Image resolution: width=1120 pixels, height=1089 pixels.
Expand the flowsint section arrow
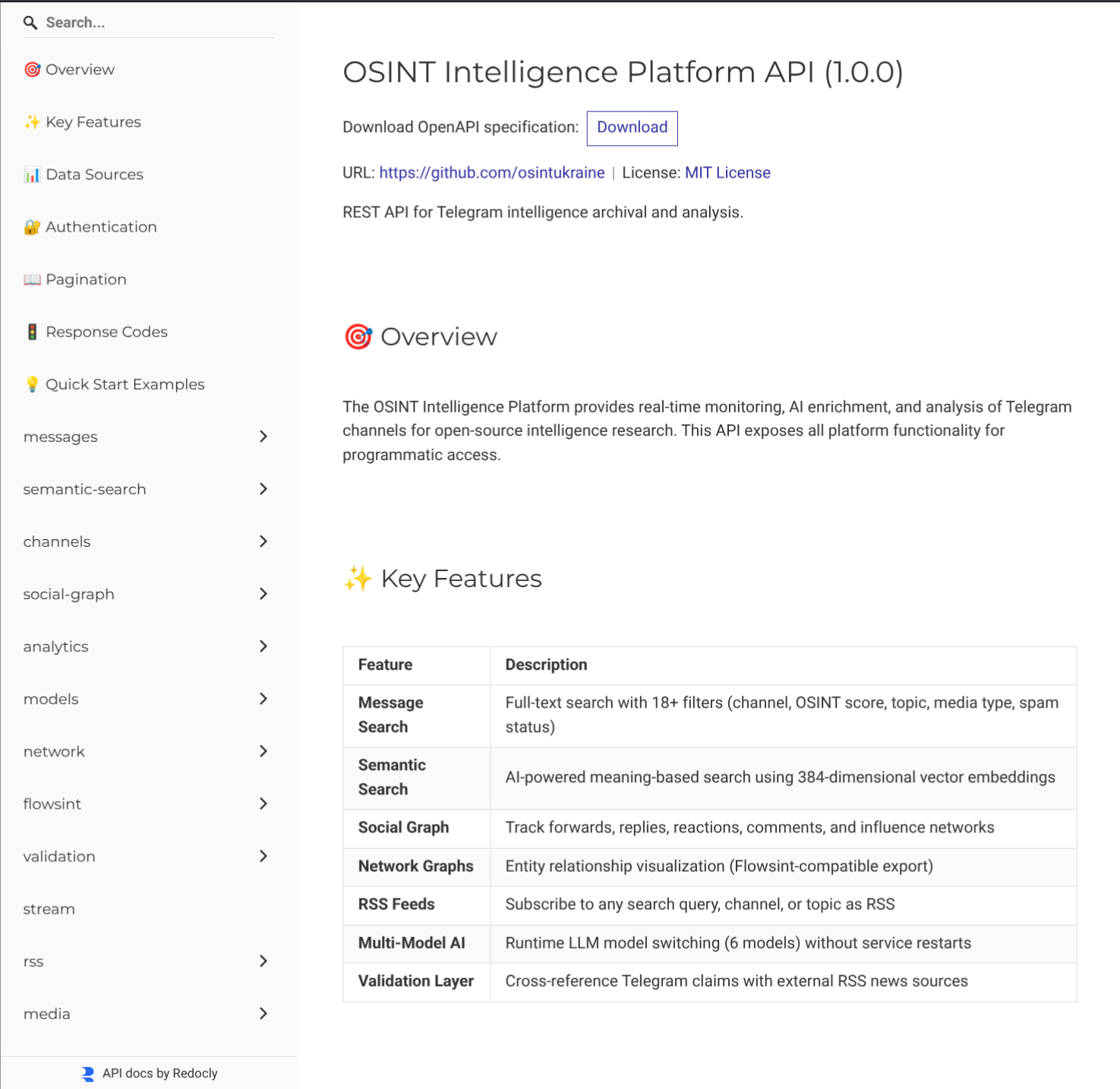[x=263, y=803]
